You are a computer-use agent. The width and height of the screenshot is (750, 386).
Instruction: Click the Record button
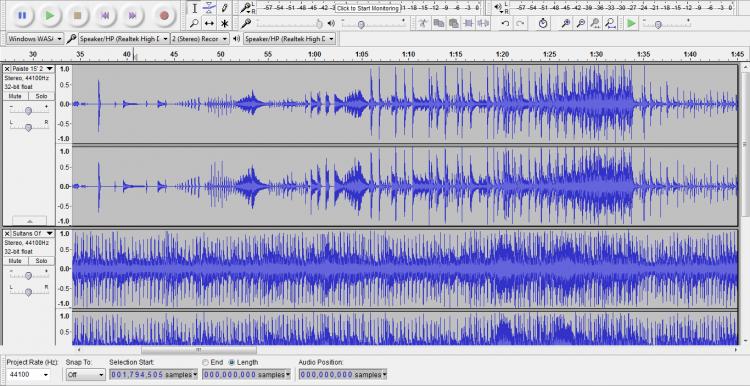tap(164, 15)
